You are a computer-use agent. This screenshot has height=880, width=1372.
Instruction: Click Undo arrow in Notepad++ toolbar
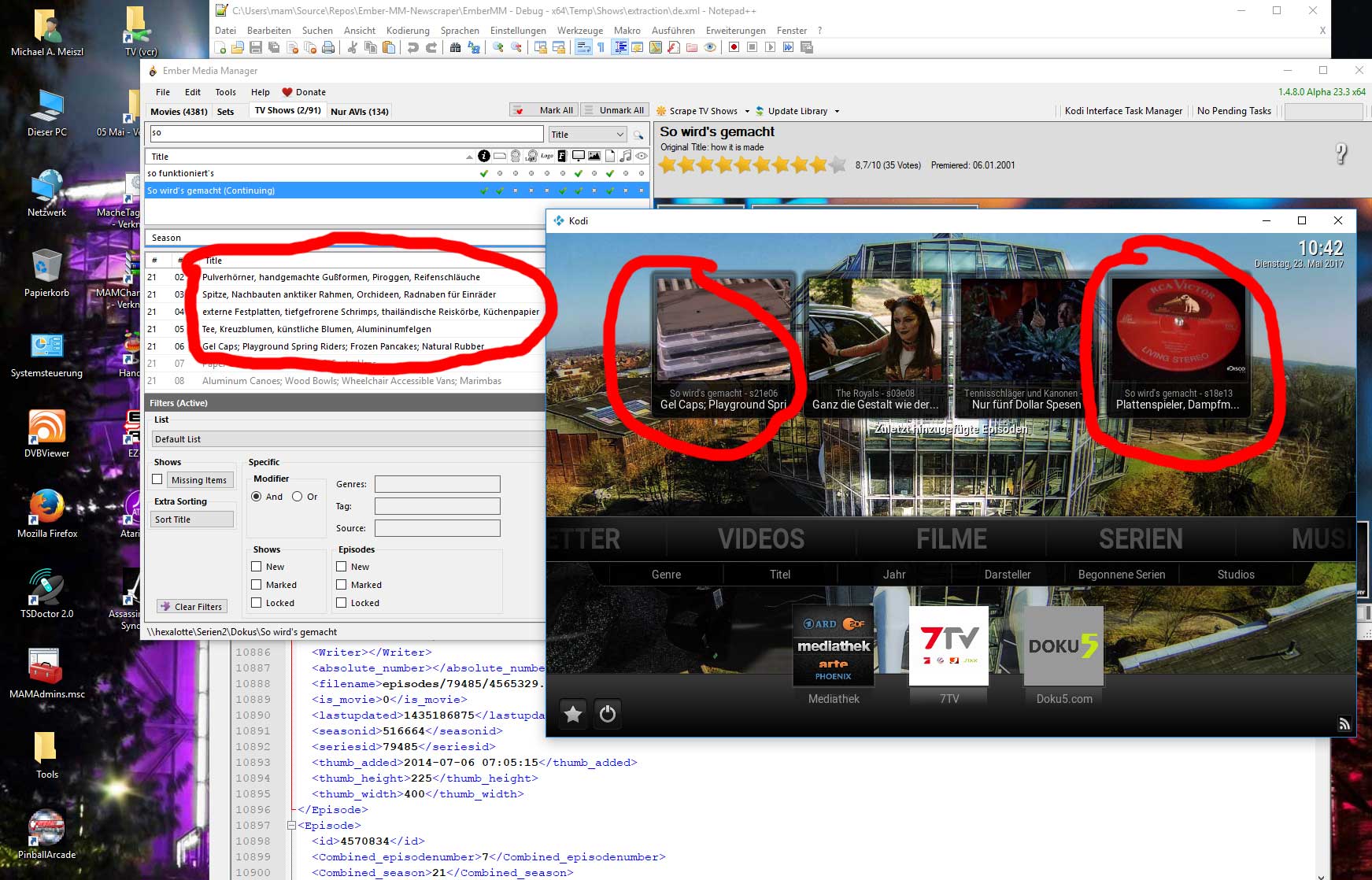[x=412, y=47]
